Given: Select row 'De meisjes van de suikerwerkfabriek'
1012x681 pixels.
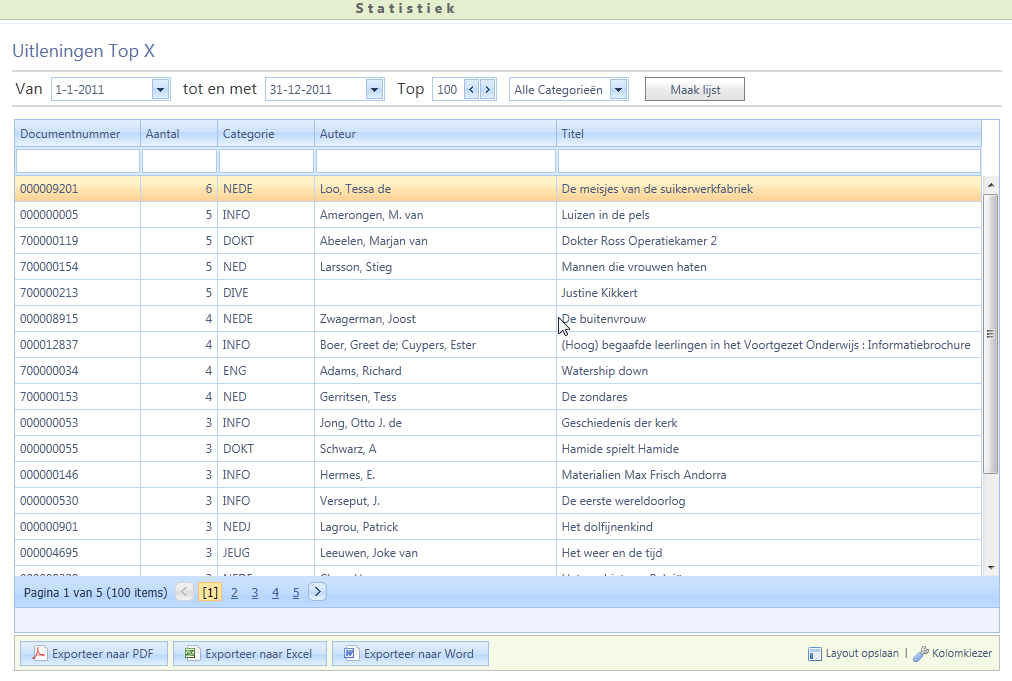Looking at the screenshot, I should pos(498,189).
